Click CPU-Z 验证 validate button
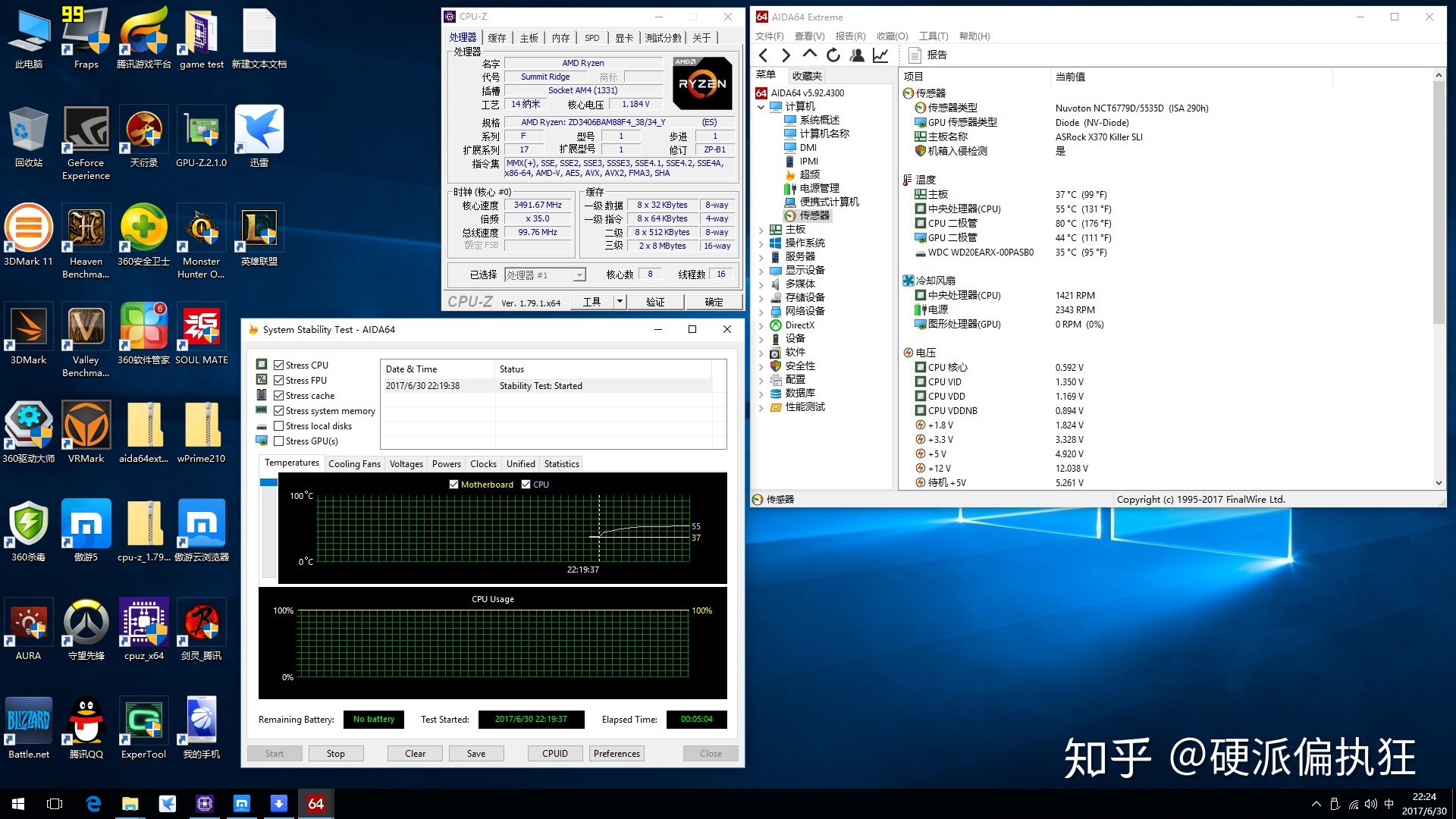1456x819 pixels. (655, 302)
